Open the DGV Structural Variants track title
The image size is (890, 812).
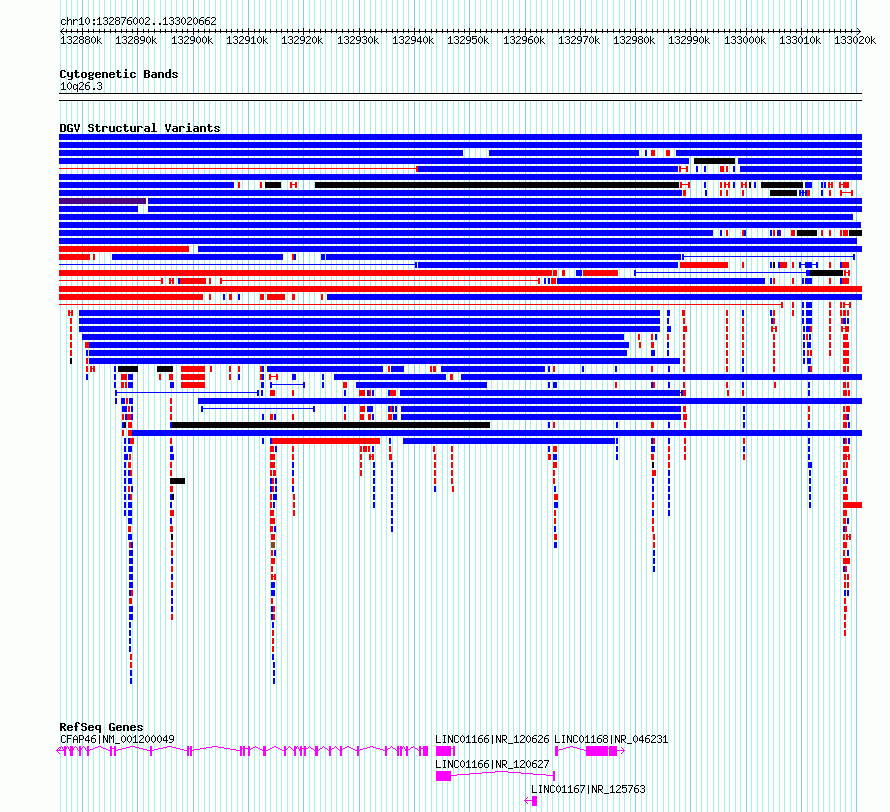point(140,128)
